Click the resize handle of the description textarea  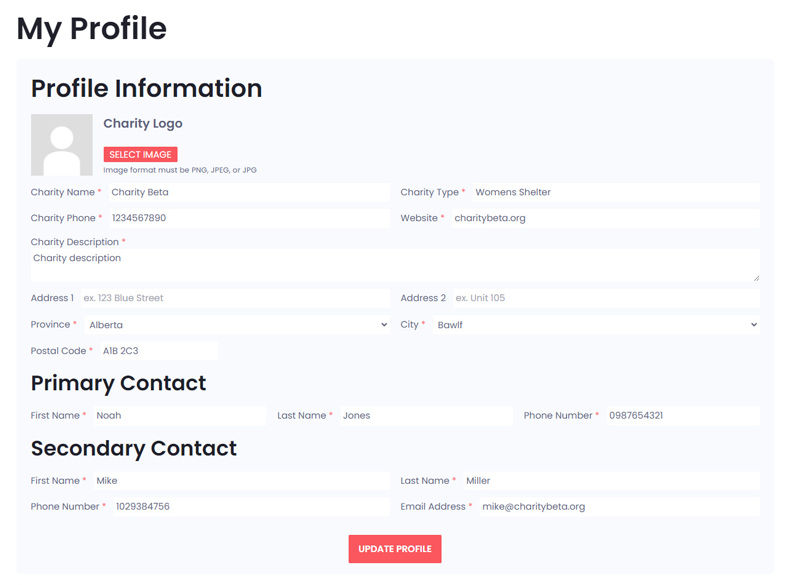756,278
